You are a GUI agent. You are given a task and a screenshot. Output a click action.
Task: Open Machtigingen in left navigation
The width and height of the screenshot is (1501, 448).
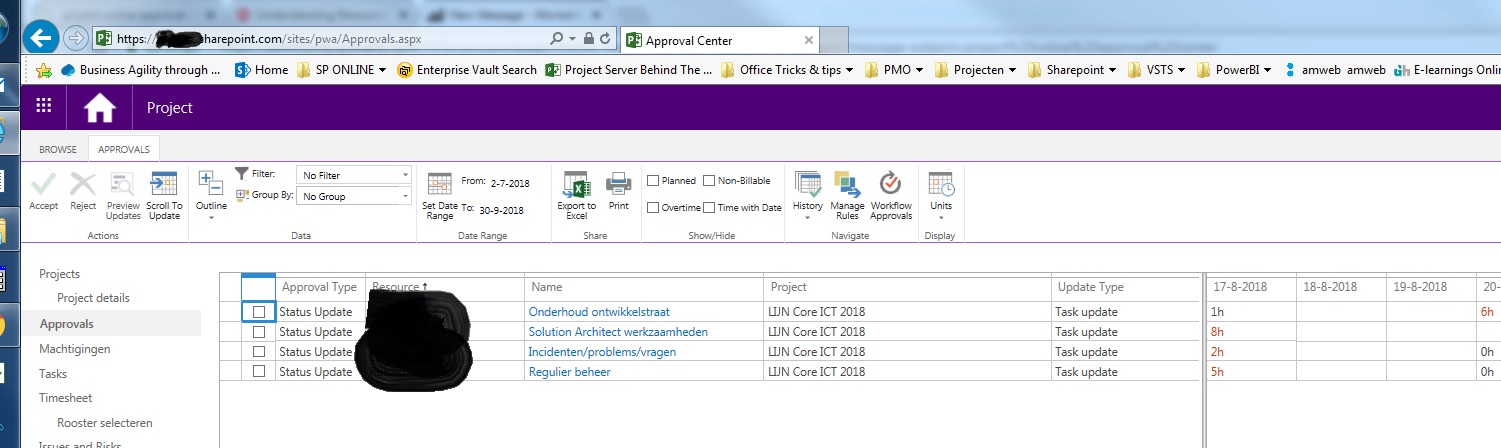74,349
